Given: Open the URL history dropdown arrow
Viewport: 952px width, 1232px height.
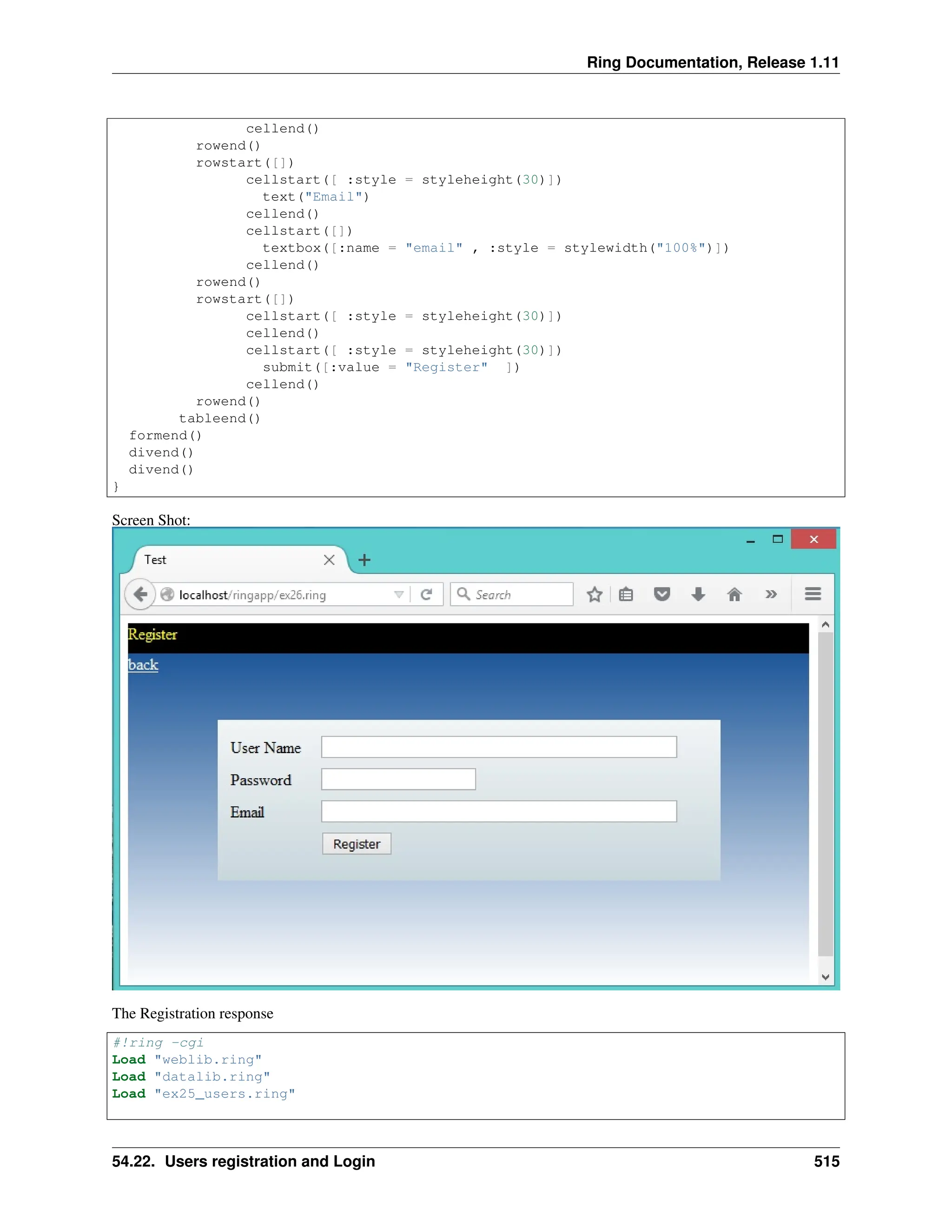Looking at the screenshot, I should point(399,594).
